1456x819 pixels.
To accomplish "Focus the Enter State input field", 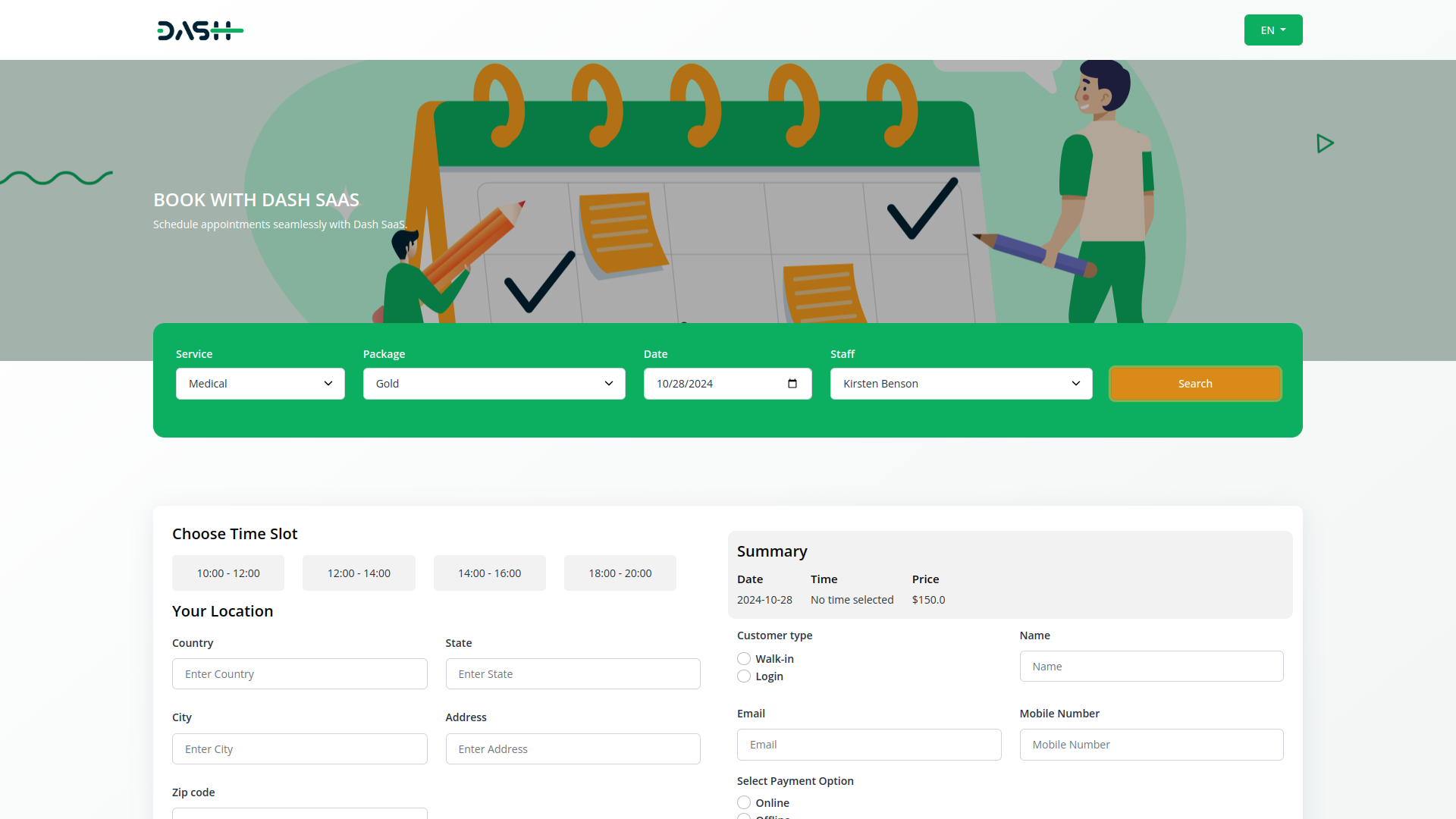I will click(573, 674).
